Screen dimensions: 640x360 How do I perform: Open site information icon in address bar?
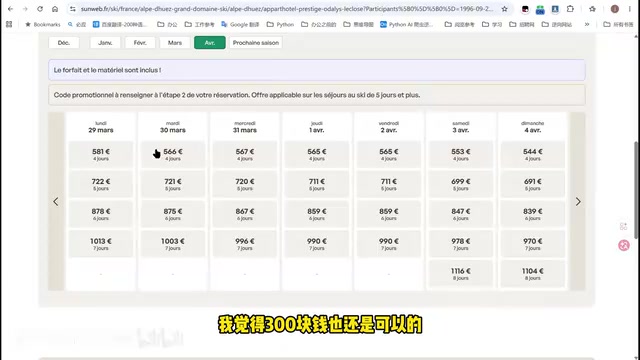pyautogui.click(x=72, y=9)
